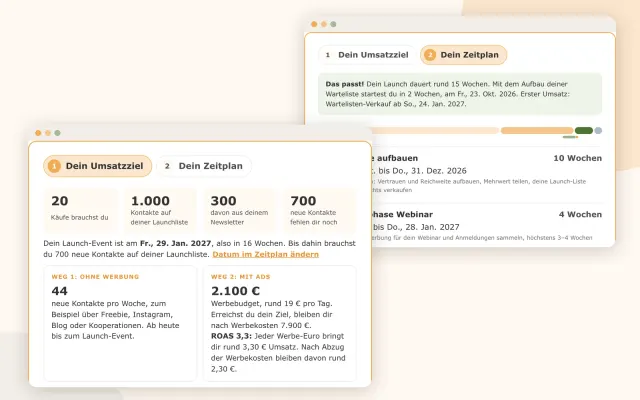Viewport: 640px width, 400px height.
Task: Open 'Dein Umsatzziel' tab in back window
Action: [x=367, y=55]
